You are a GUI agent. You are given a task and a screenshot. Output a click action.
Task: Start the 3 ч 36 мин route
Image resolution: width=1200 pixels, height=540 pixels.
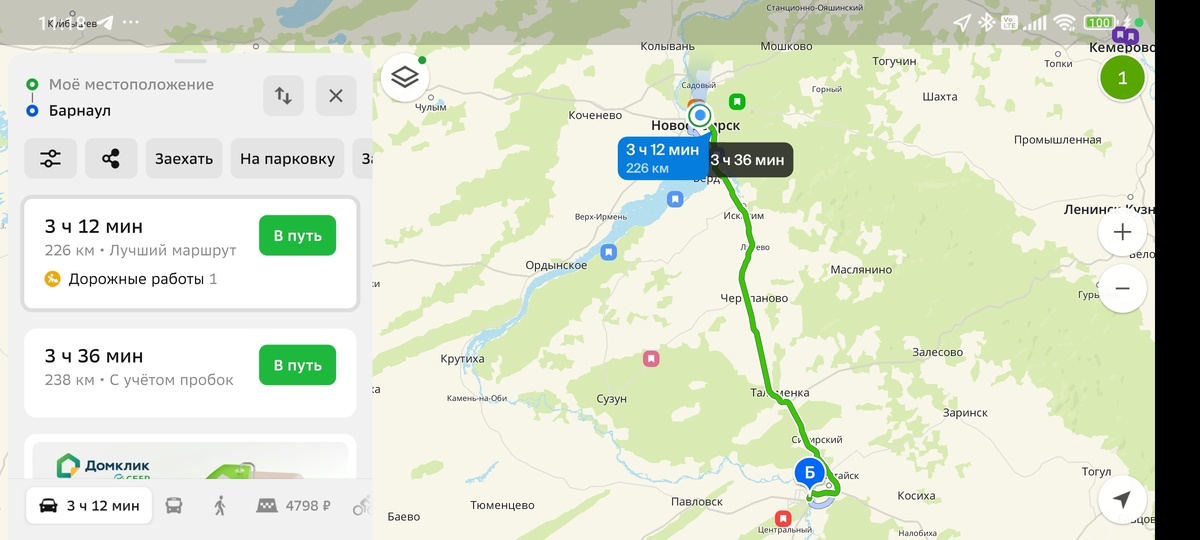pyautogui.click(x=297, y=365)
